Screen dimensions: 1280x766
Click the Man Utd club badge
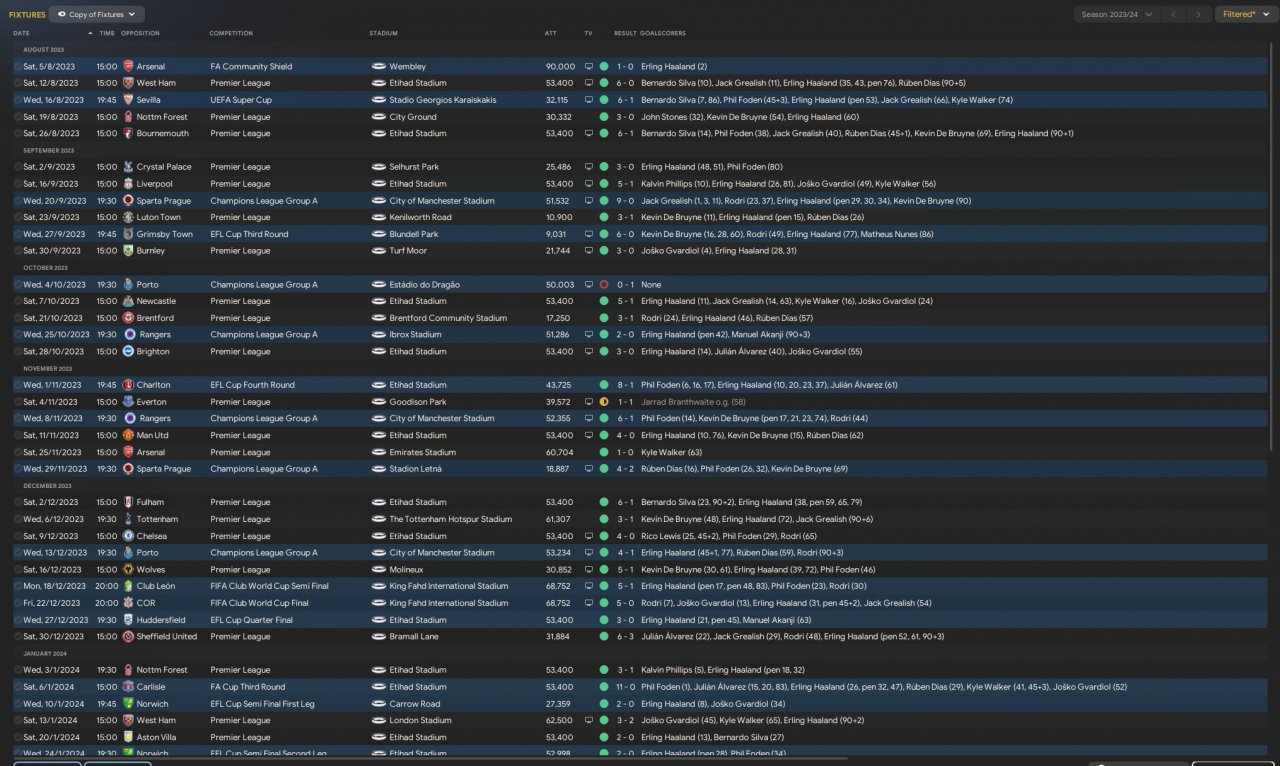click(x=128, y=435)
